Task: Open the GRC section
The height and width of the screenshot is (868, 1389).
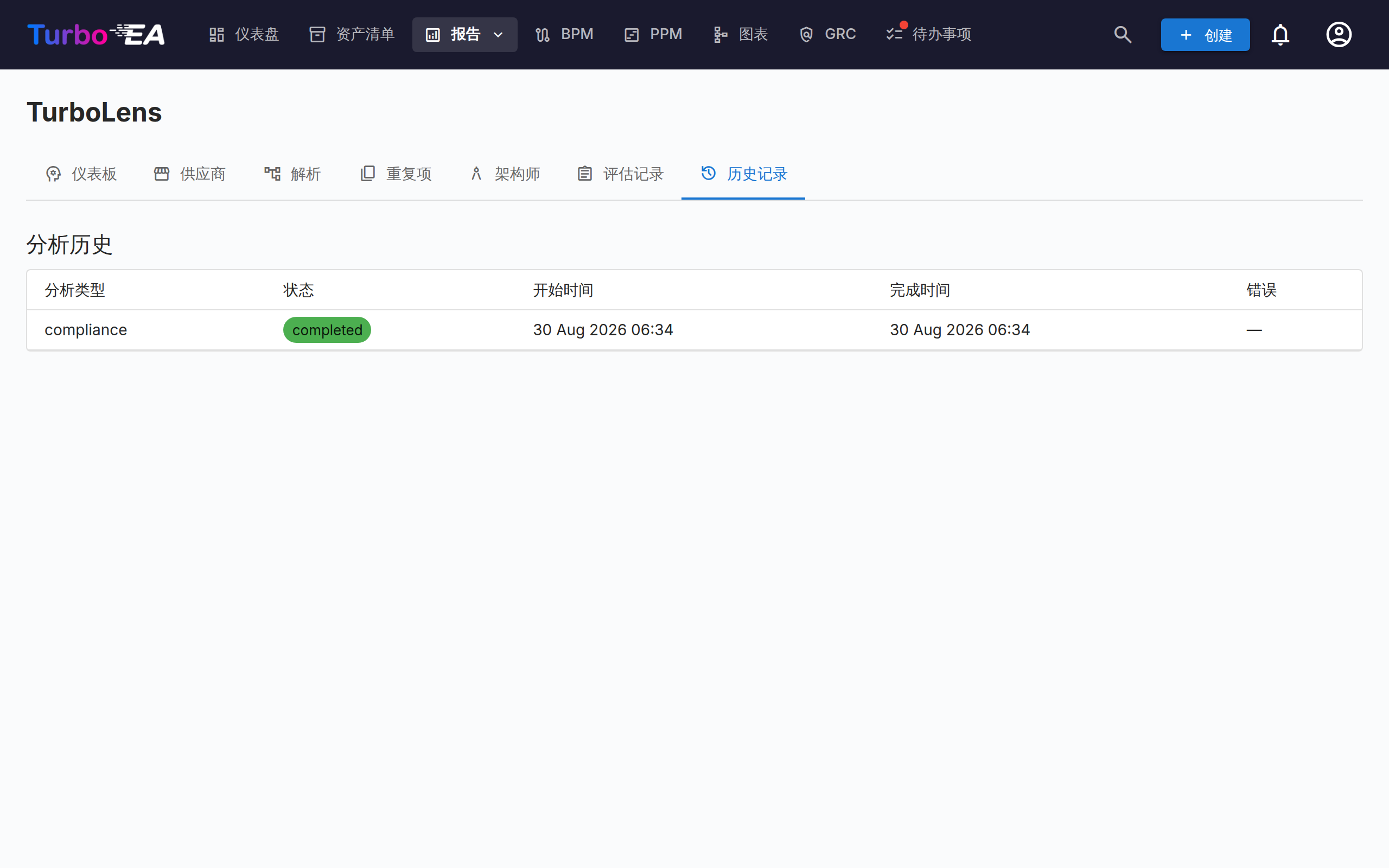Action: click(x=827, y=34)
